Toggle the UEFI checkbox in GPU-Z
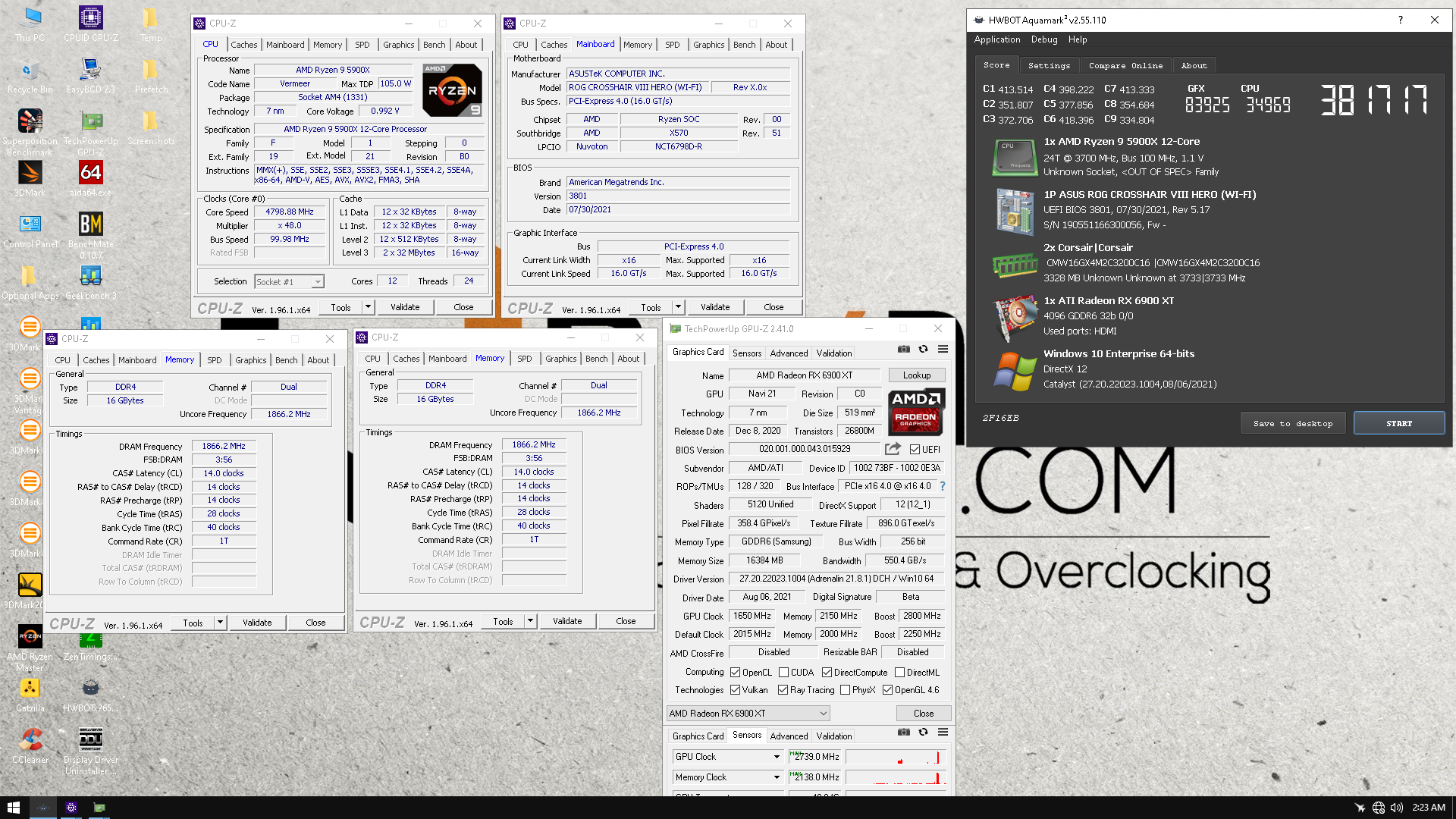The image size is (1456, 819). pos(915,450)
